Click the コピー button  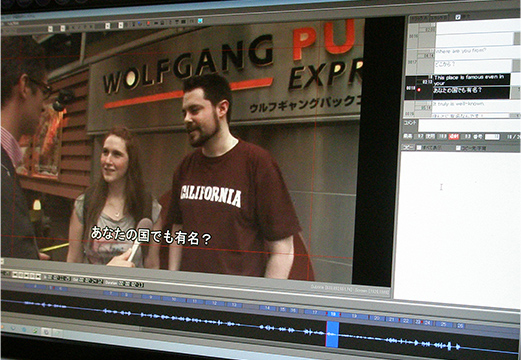(408, 148)
